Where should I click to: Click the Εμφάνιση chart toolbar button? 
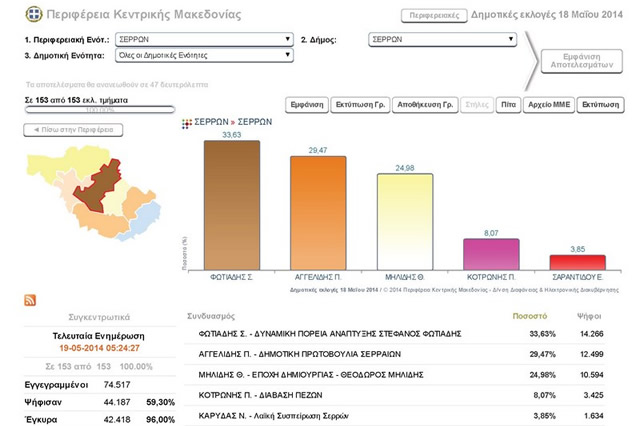[307, 104]
